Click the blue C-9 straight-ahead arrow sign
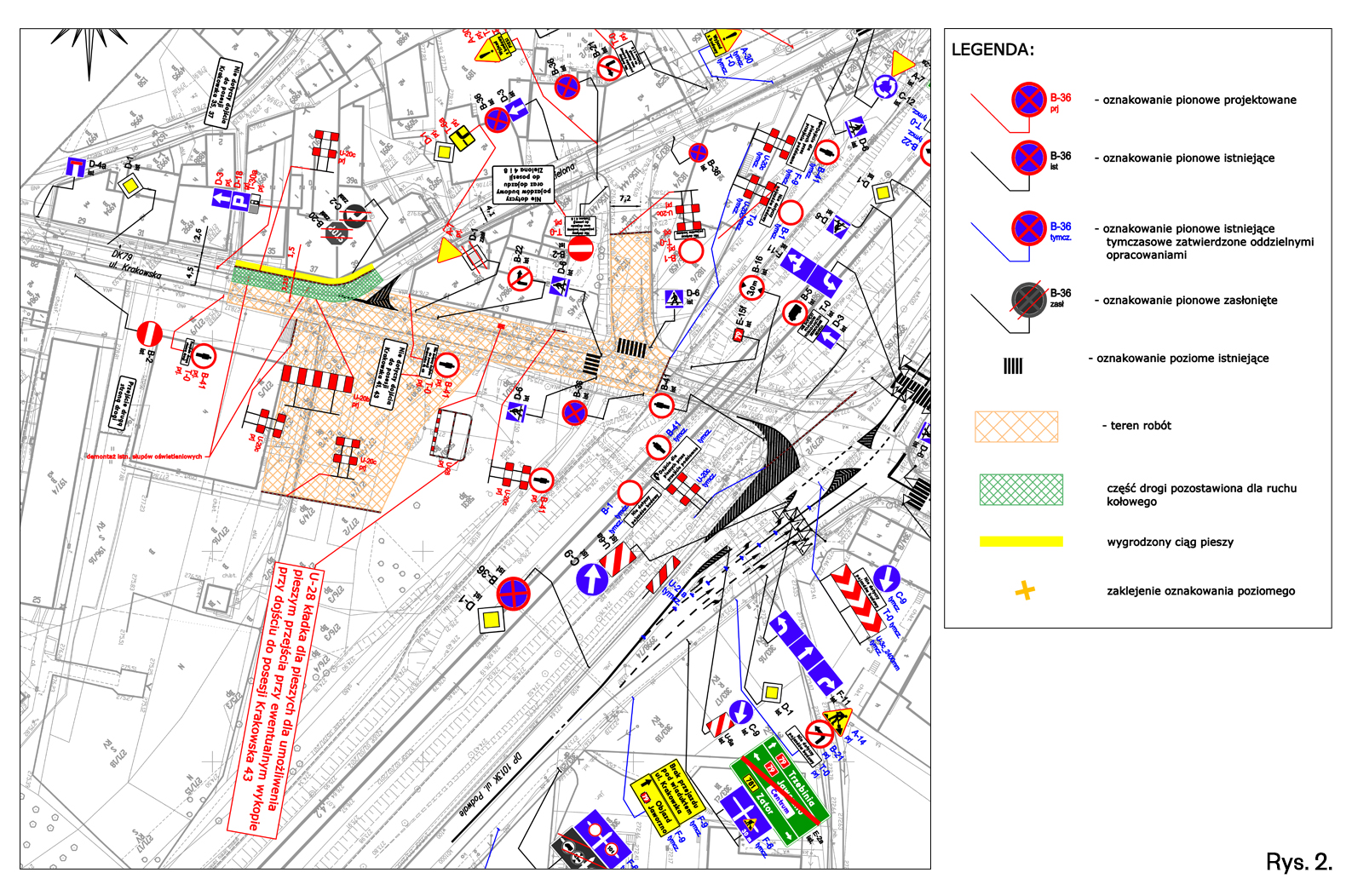The height and width of the screenshot is (896, 1352). (592, 579)
